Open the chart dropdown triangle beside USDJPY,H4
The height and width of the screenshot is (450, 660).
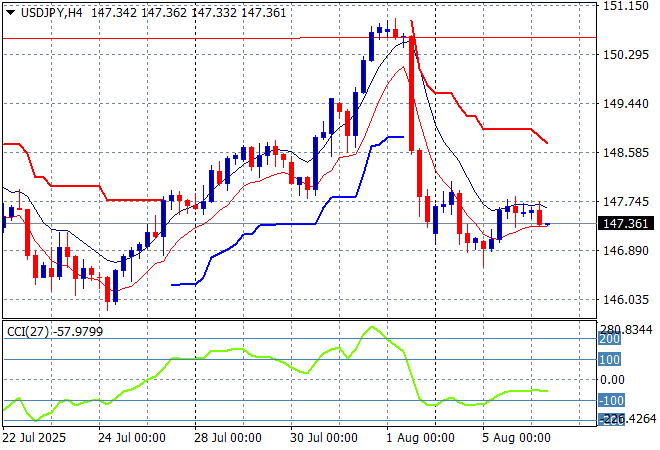11,13
